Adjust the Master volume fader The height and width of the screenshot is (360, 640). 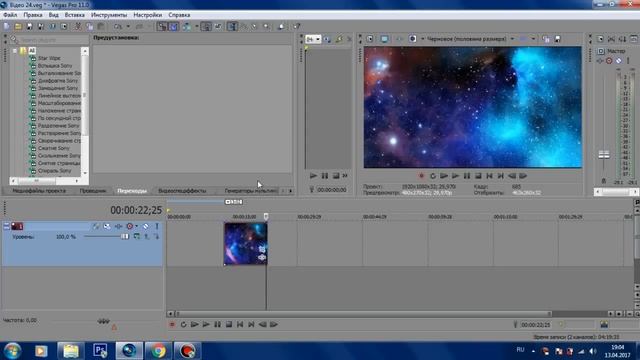tap(604, 154)
